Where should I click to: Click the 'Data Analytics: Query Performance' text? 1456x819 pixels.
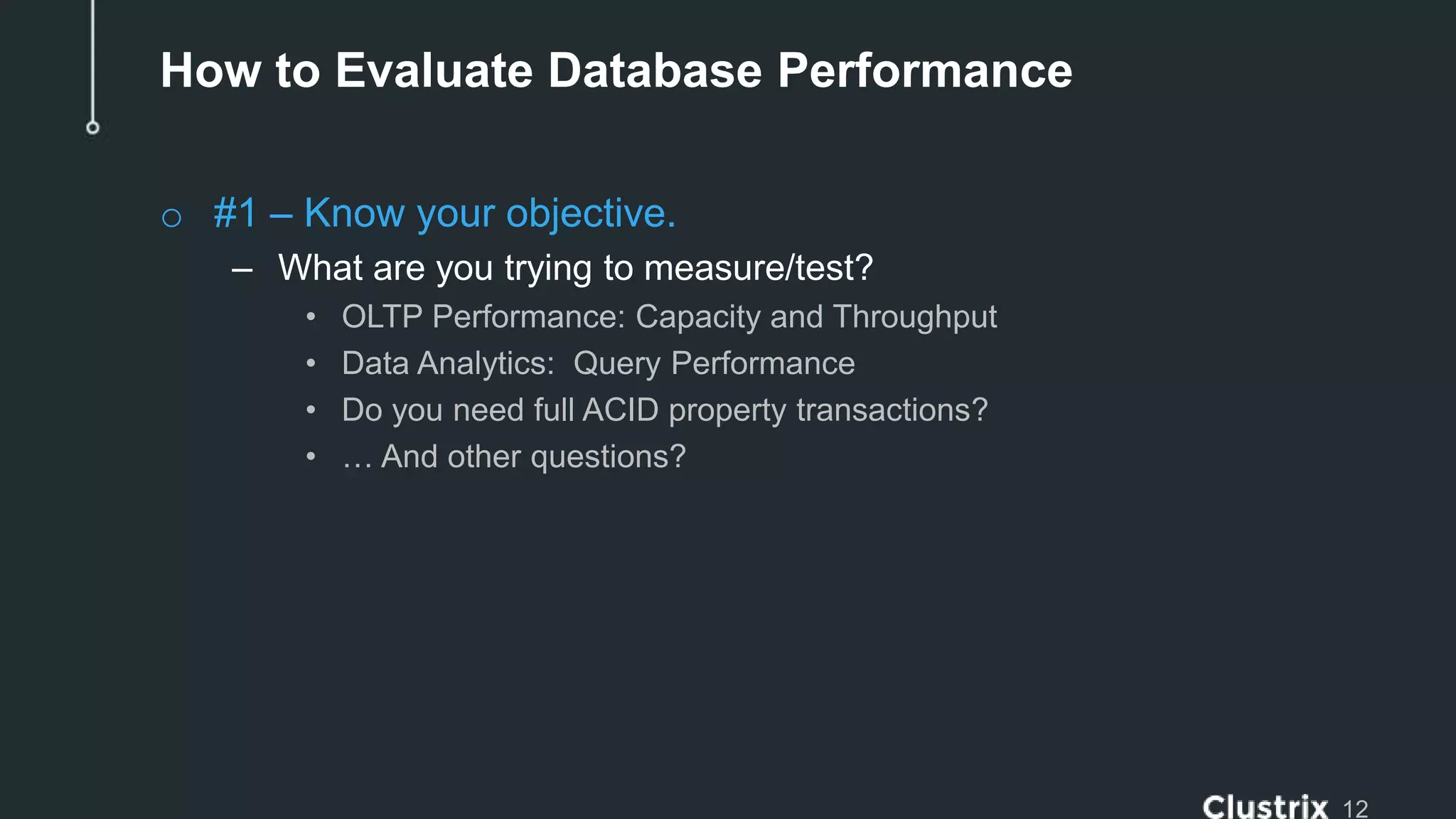(598, 363)
